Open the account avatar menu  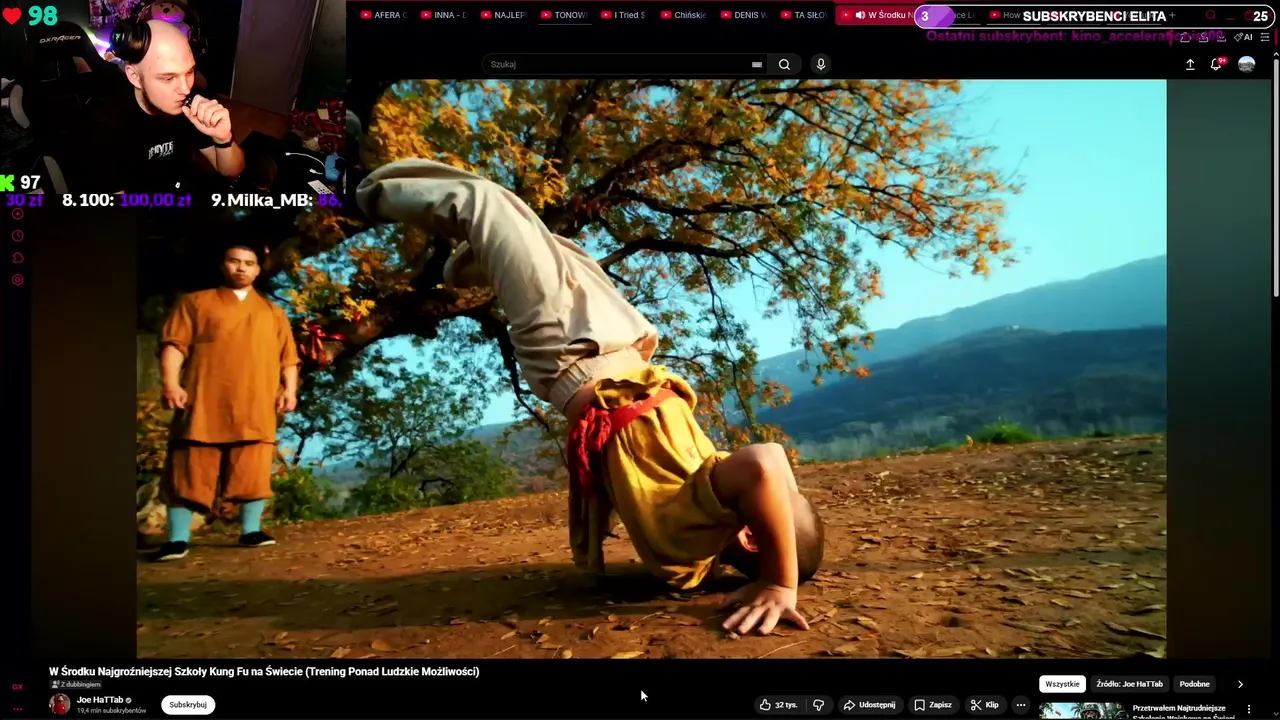click(x=1246, y=64)
